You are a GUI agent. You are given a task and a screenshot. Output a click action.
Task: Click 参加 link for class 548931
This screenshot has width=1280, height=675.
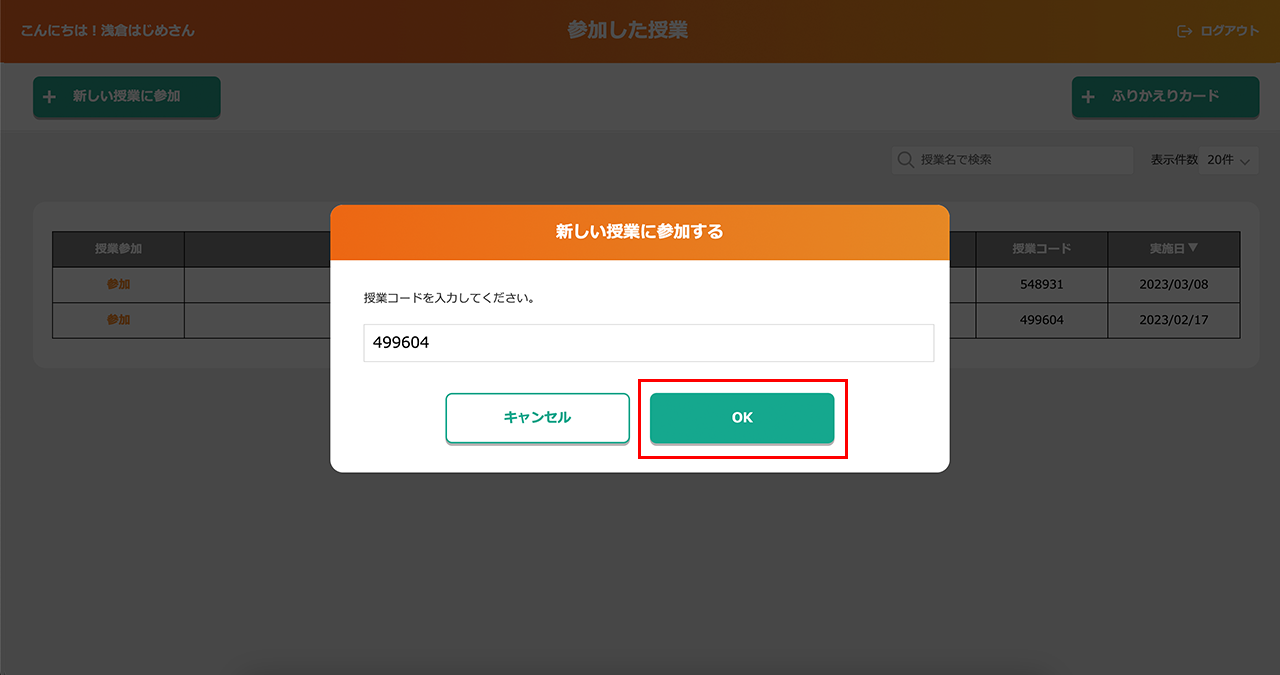pyautogui.click(x=118, y=284)
